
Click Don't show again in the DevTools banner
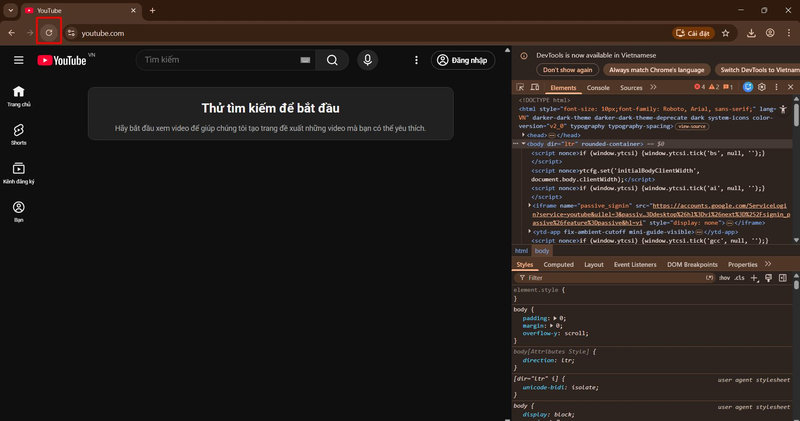(567, 70)
